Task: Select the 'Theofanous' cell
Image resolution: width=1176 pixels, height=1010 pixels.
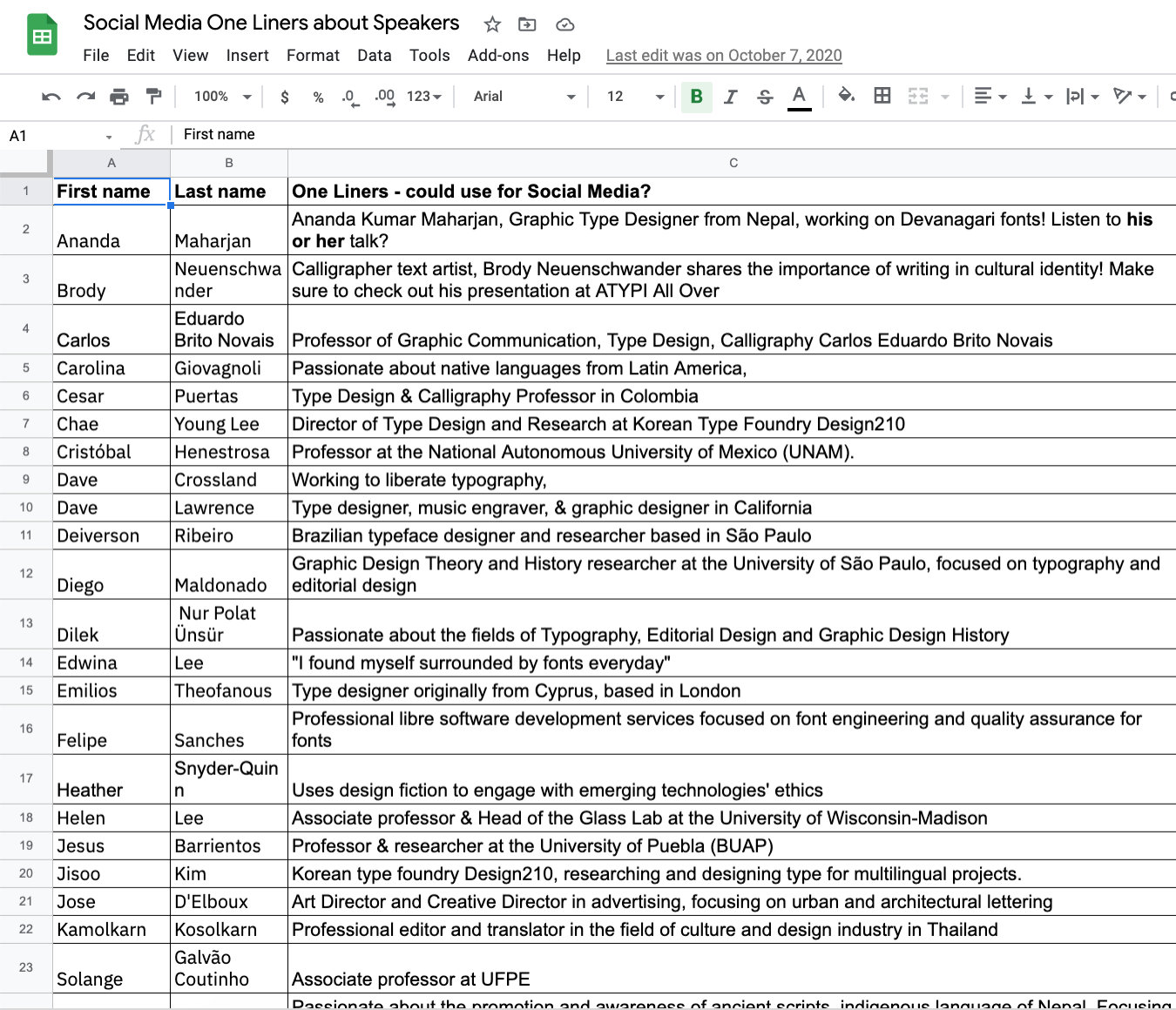Action: (229, 690)
